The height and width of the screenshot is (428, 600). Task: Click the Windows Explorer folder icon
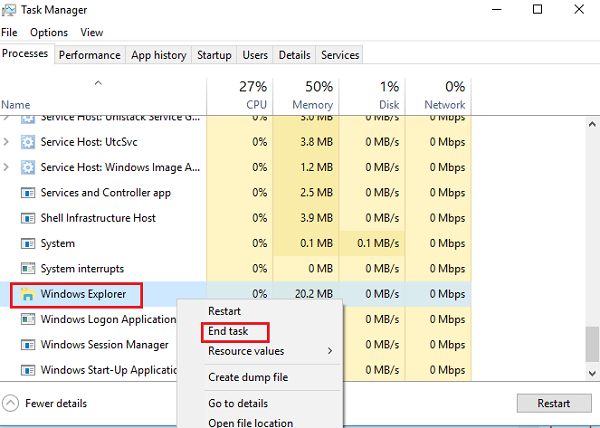pos(28,294)
